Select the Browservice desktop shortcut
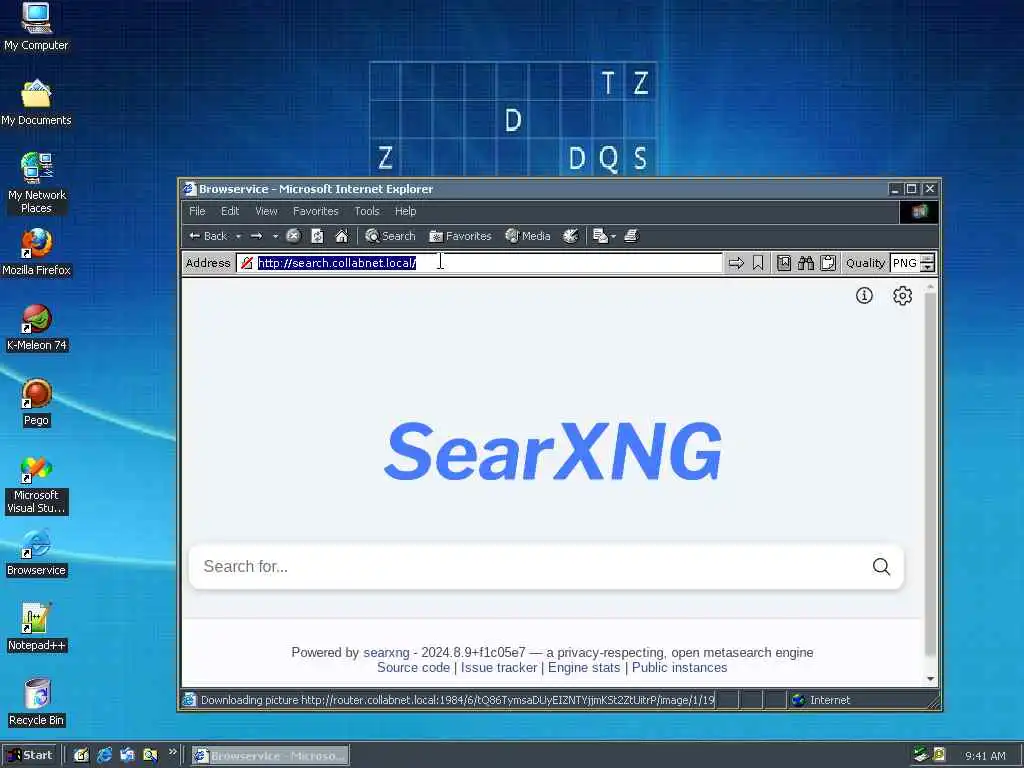1024x768 pixels. (x=36, y=553)
